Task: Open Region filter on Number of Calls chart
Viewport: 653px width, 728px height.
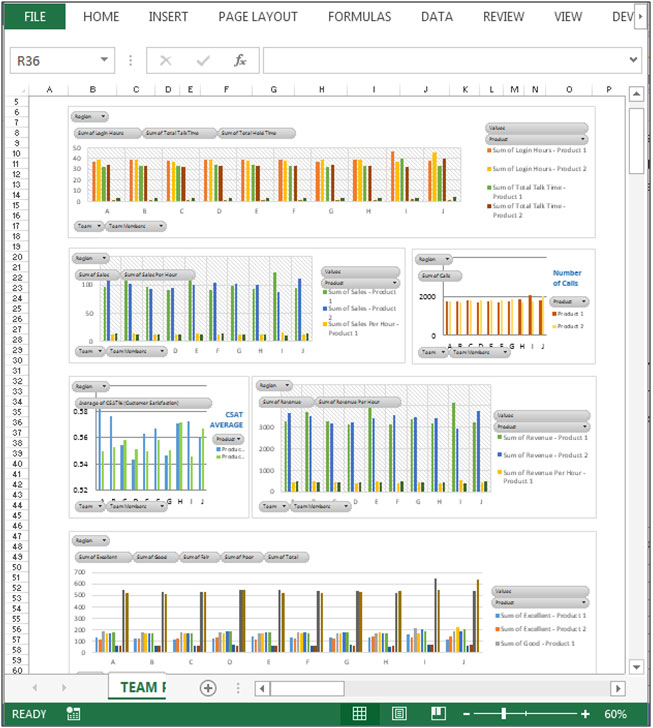Action: 433,259
